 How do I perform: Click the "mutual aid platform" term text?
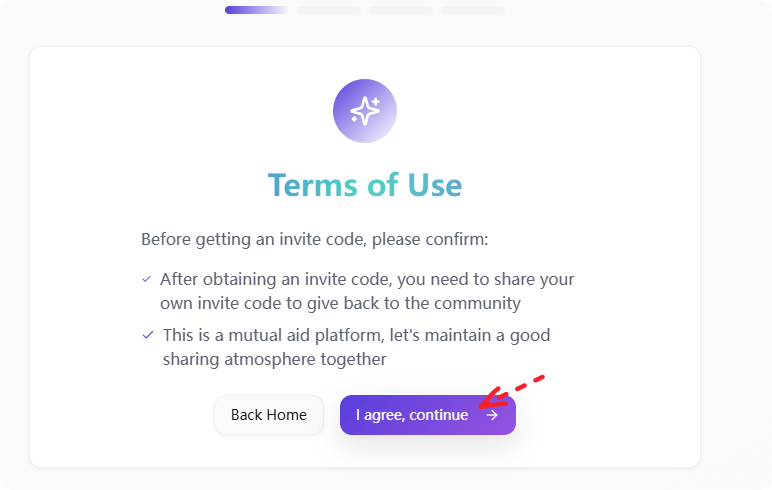tap(356, 335)
